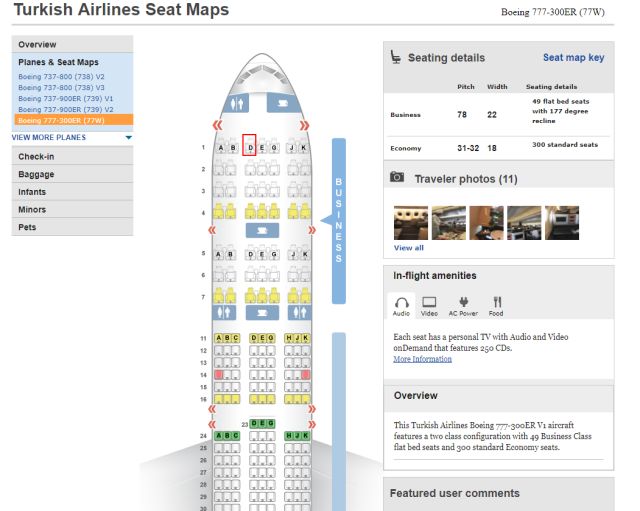Click the yellow seat 11A
640x511 pixels.
tap(218, 338)
